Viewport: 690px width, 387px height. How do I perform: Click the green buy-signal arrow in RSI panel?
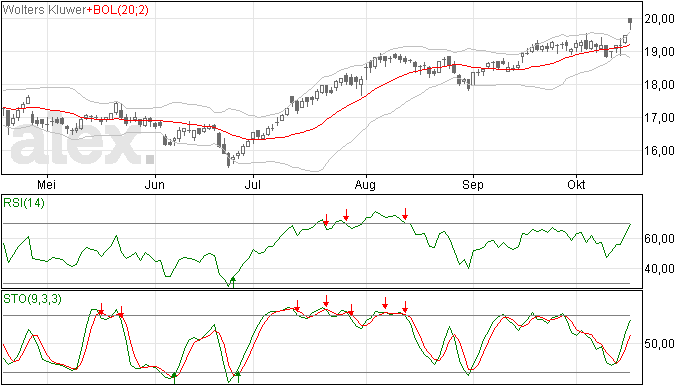click(233, 282)
